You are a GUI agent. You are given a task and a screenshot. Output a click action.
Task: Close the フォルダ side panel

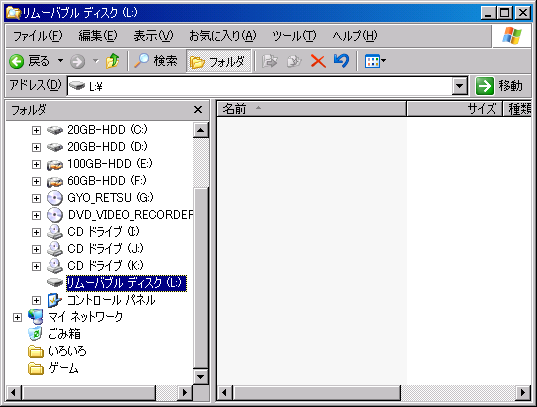[x=198, y=110]
